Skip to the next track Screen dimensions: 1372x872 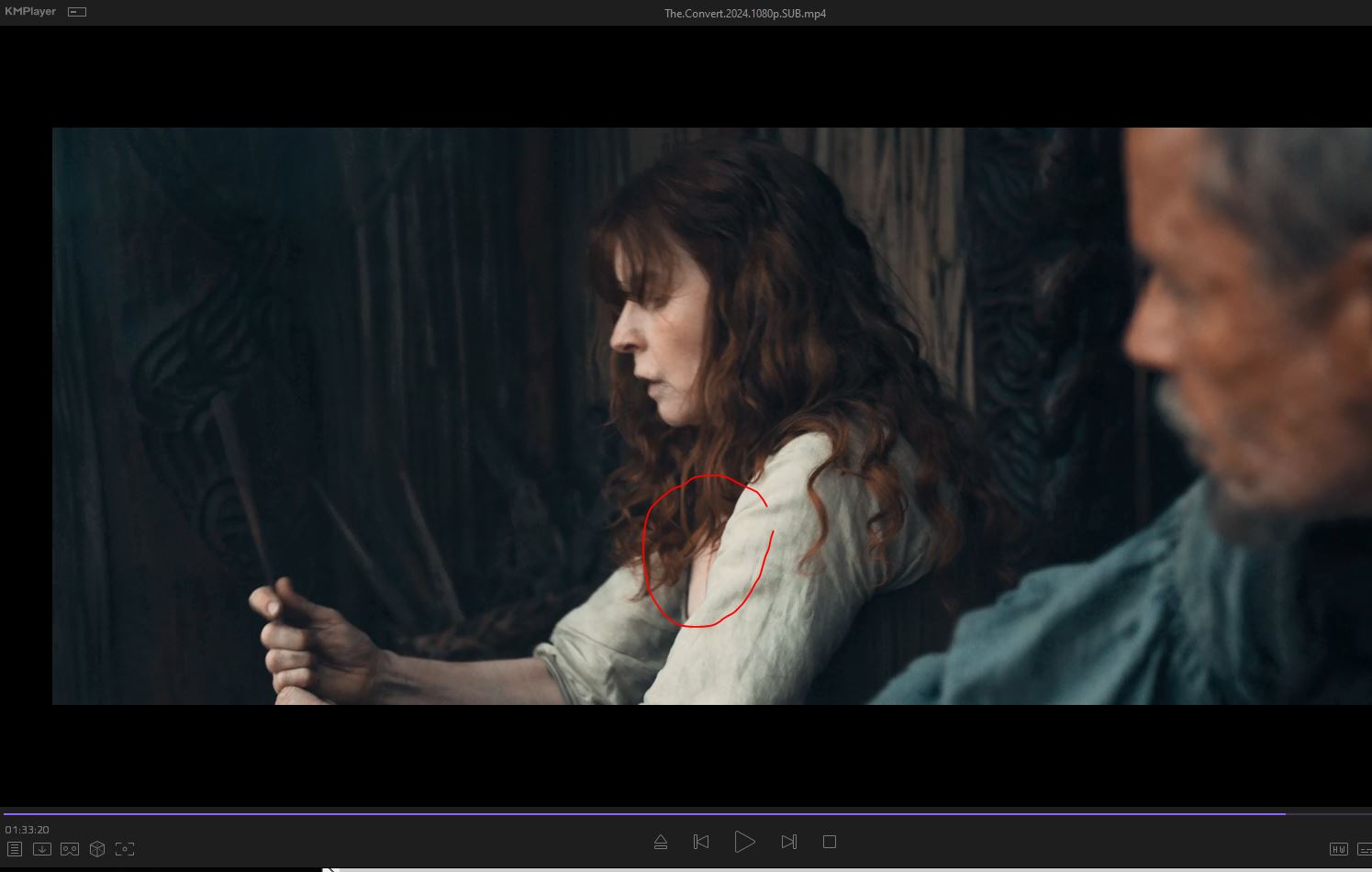tap(788, 842)
